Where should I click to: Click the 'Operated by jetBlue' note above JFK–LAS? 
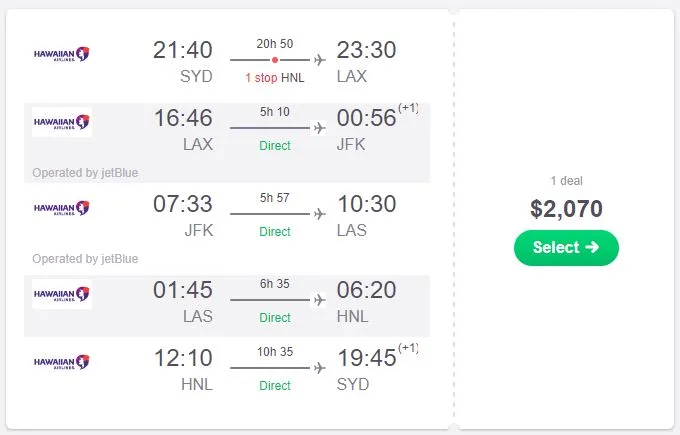coord(85,173)
